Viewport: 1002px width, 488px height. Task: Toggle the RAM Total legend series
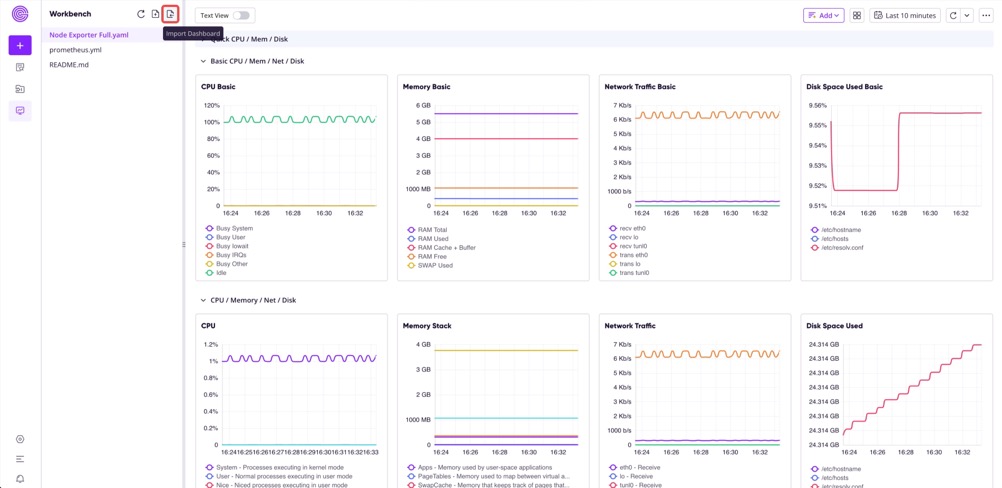432,230
